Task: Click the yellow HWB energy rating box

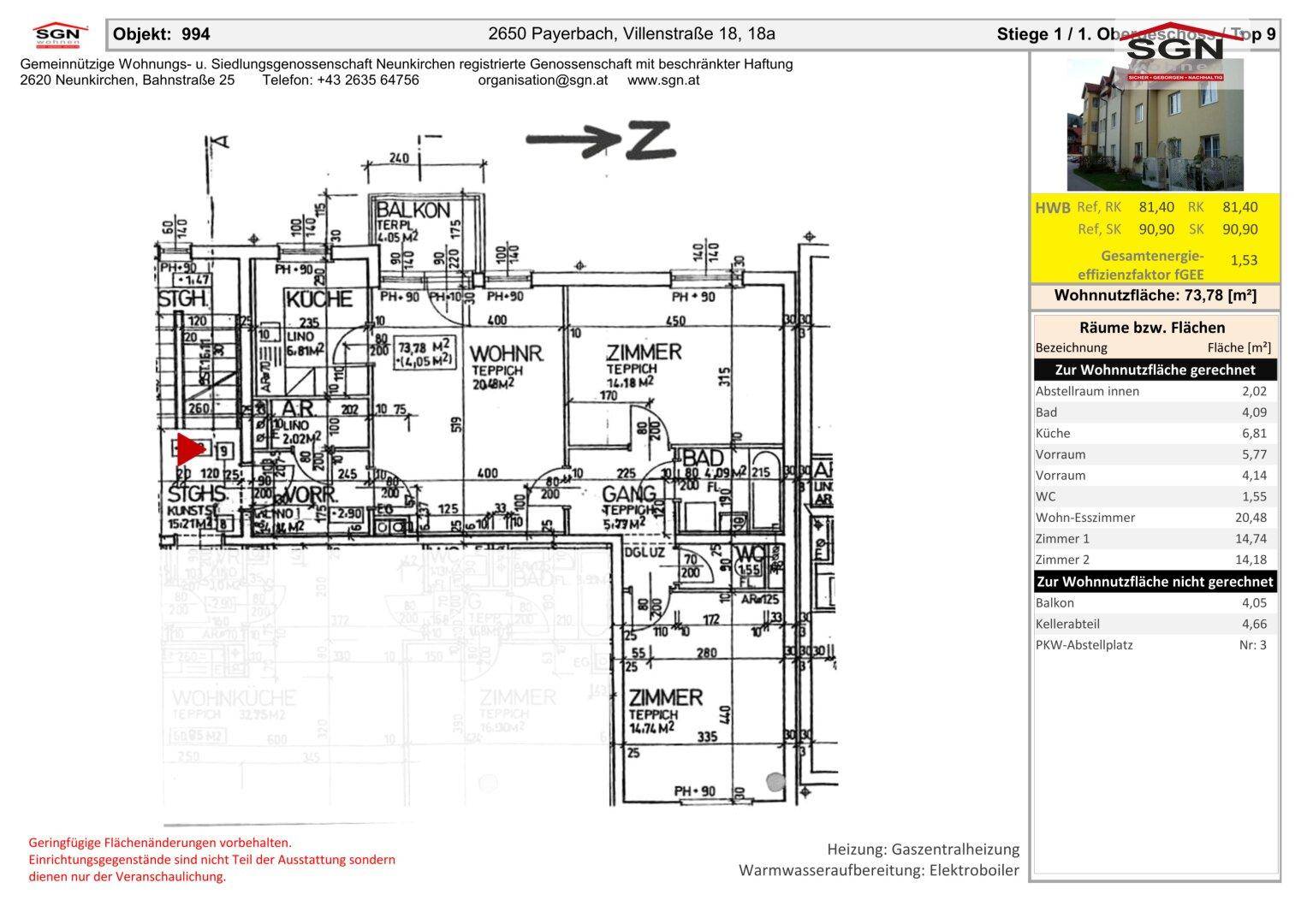Action: pos(1155,240)
